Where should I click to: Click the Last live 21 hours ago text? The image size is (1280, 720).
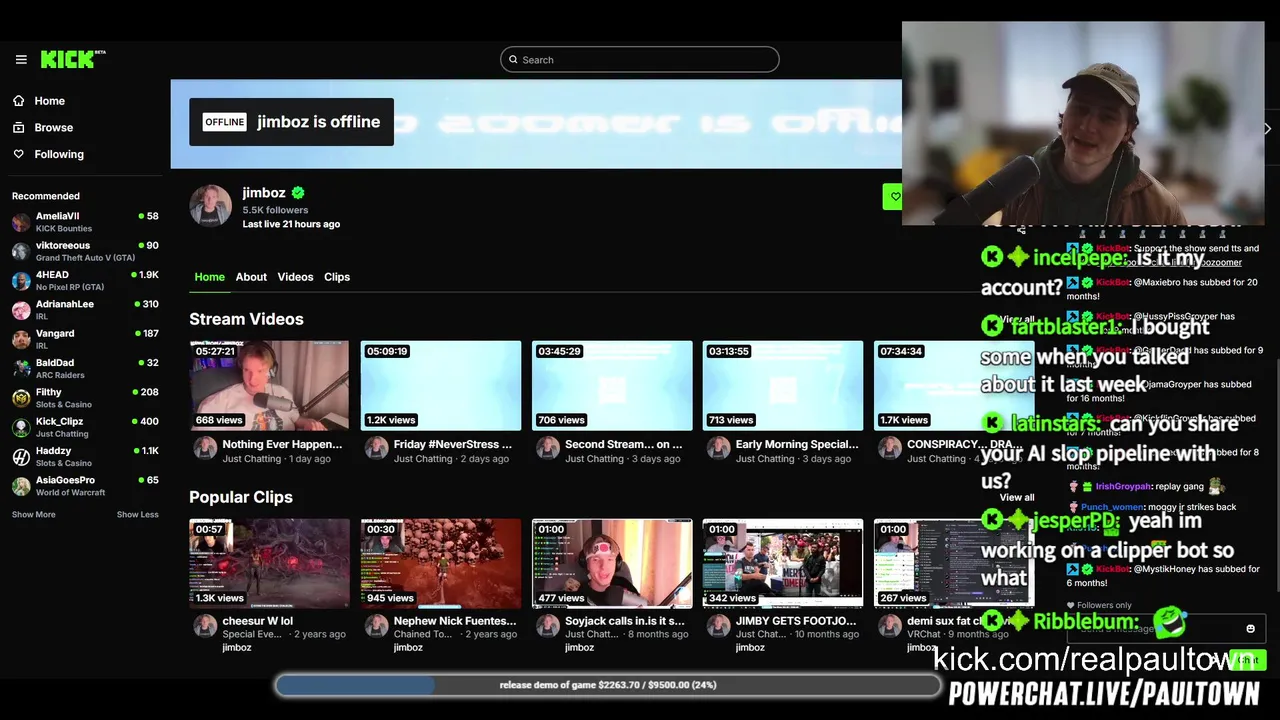pos(291,224)
